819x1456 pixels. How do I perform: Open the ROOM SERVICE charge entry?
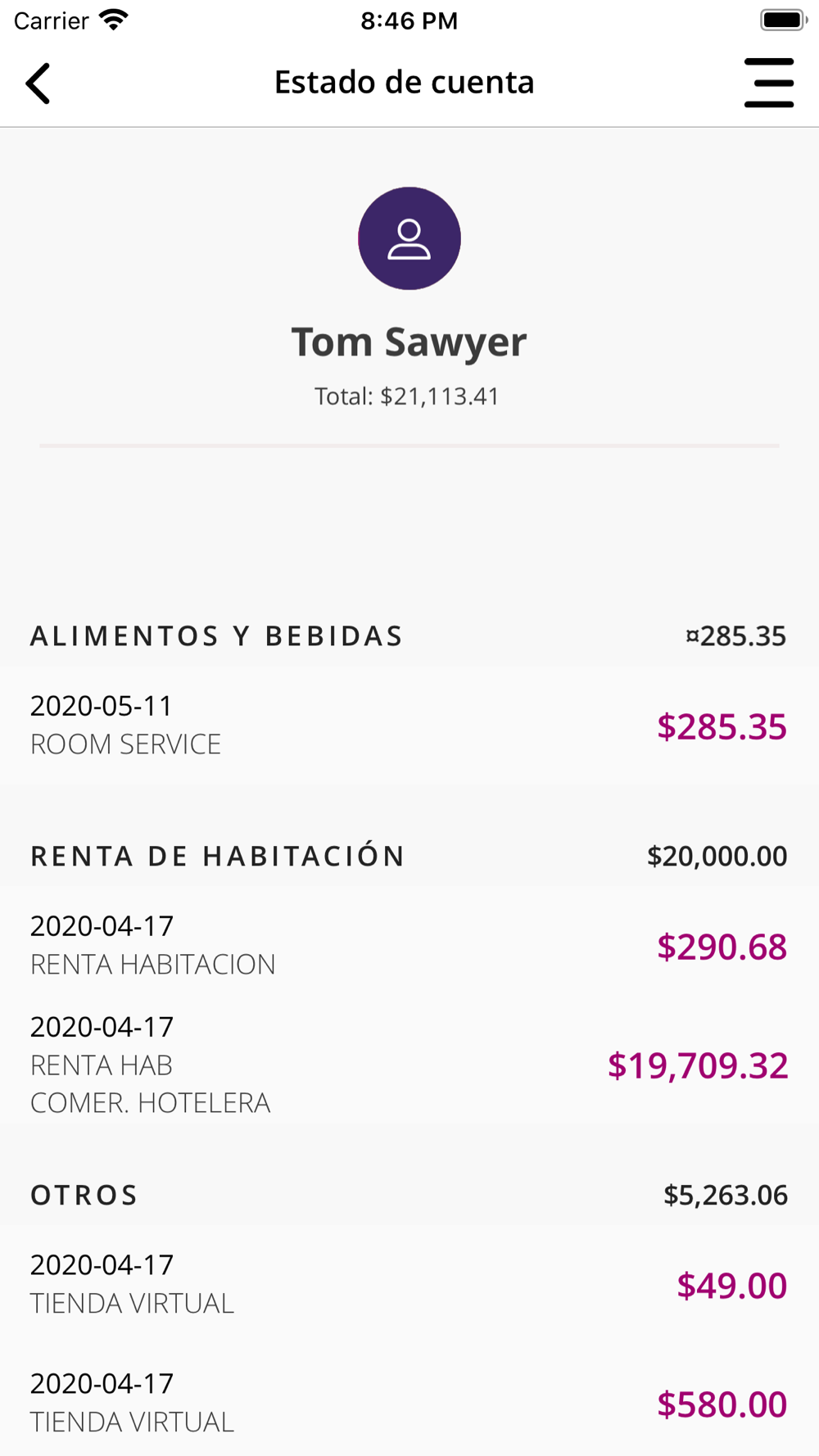pyautogui.click(x=409, y=725)
